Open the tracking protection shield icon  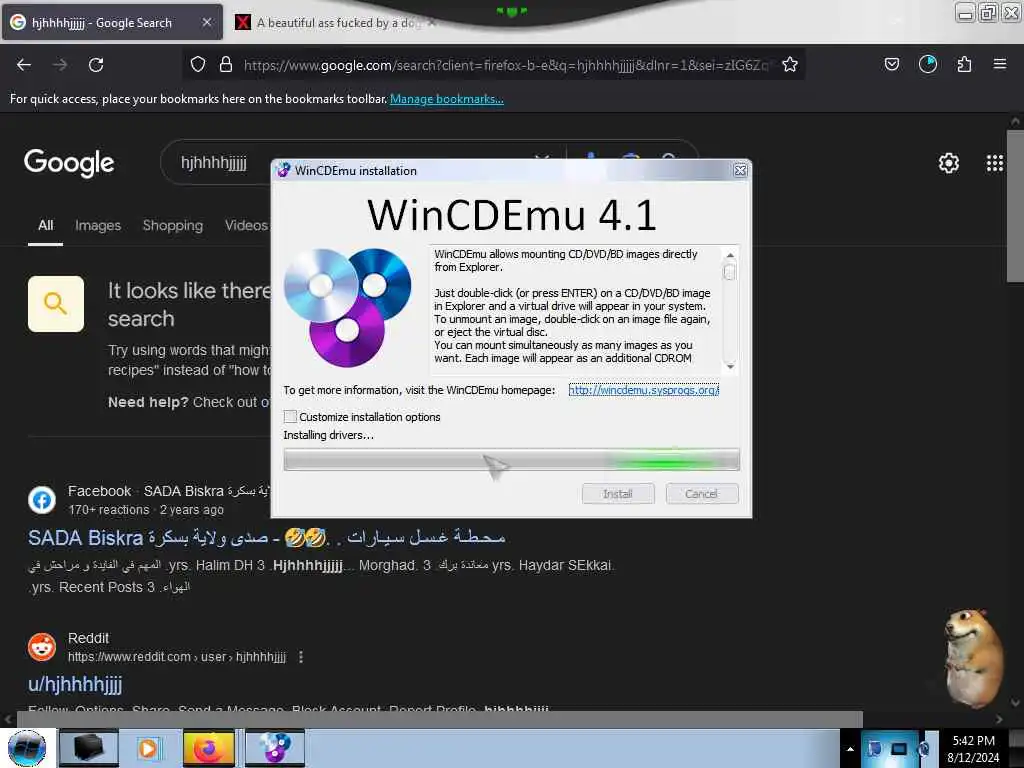click(x=198, y=64)
